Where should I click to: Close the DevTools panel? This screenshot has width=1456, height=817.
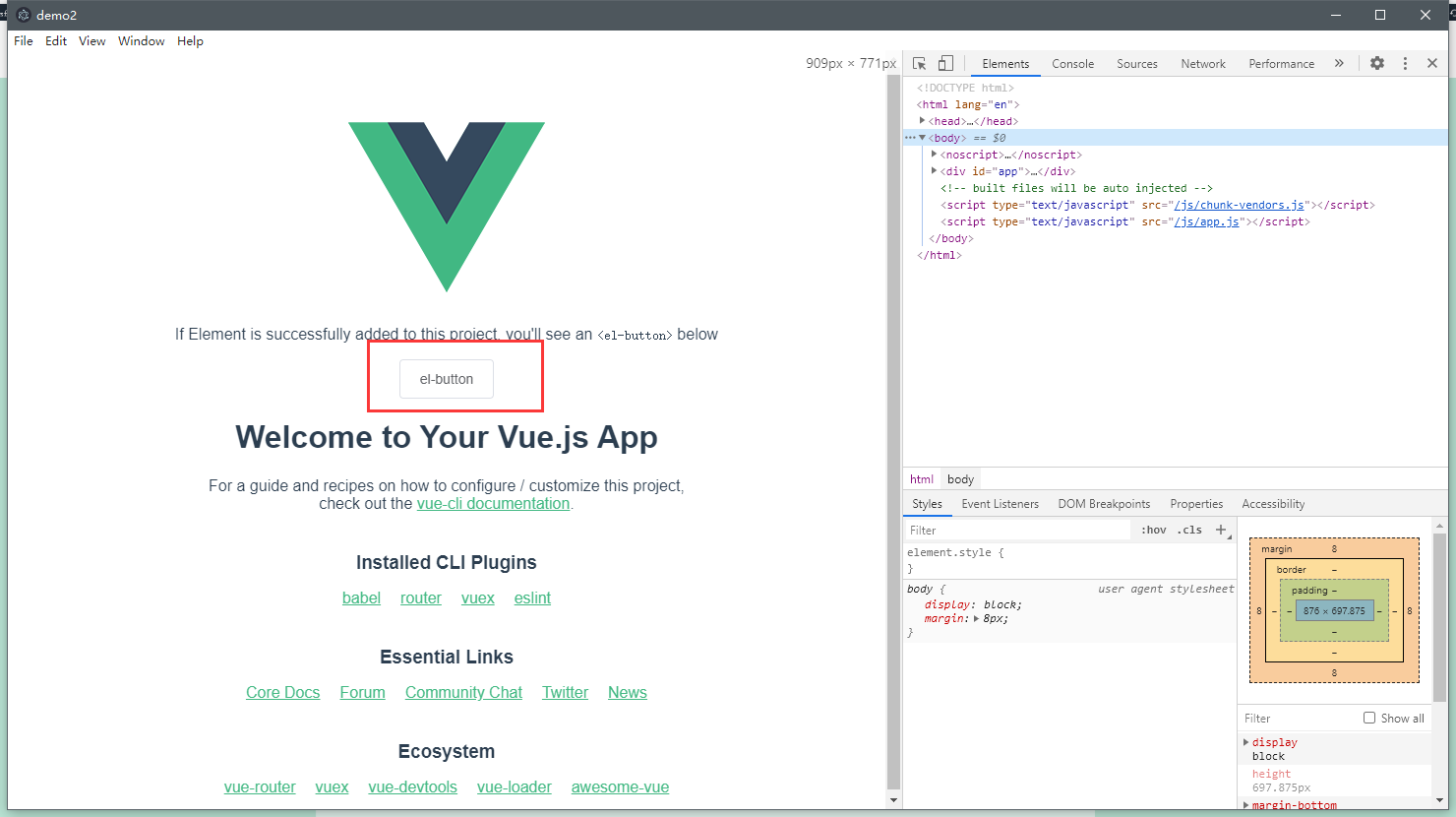click(1432, 63)
